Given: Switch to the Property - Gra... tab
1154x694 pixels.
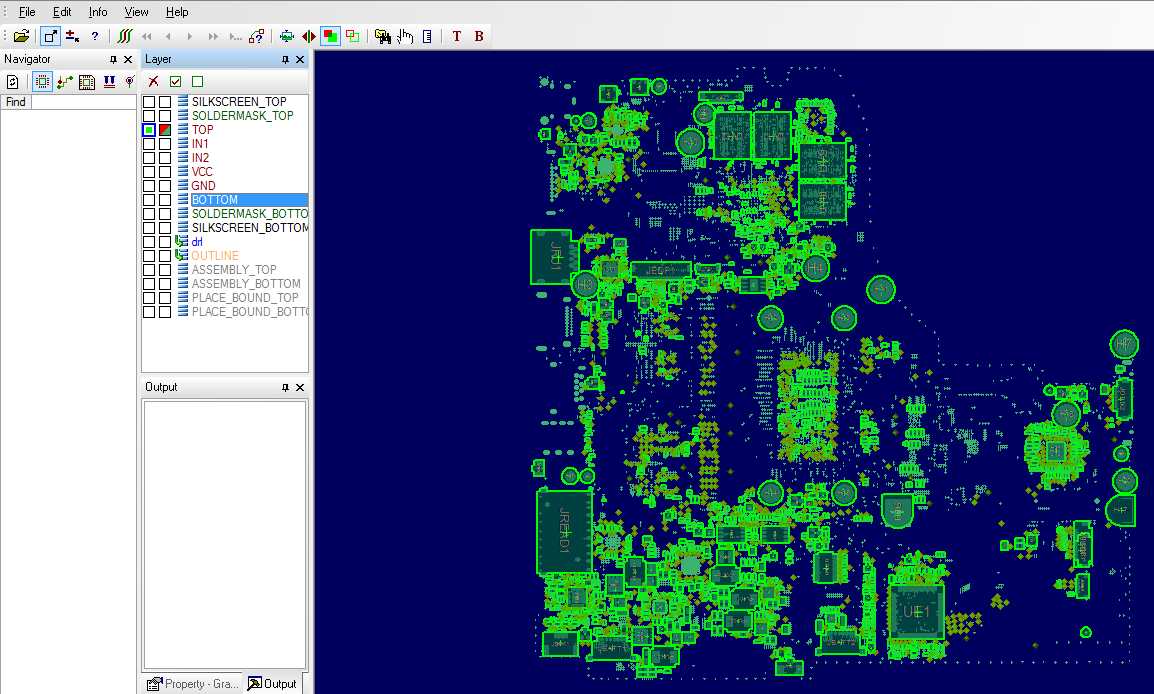Looking at the screenshot, I should tap(193, 684).
